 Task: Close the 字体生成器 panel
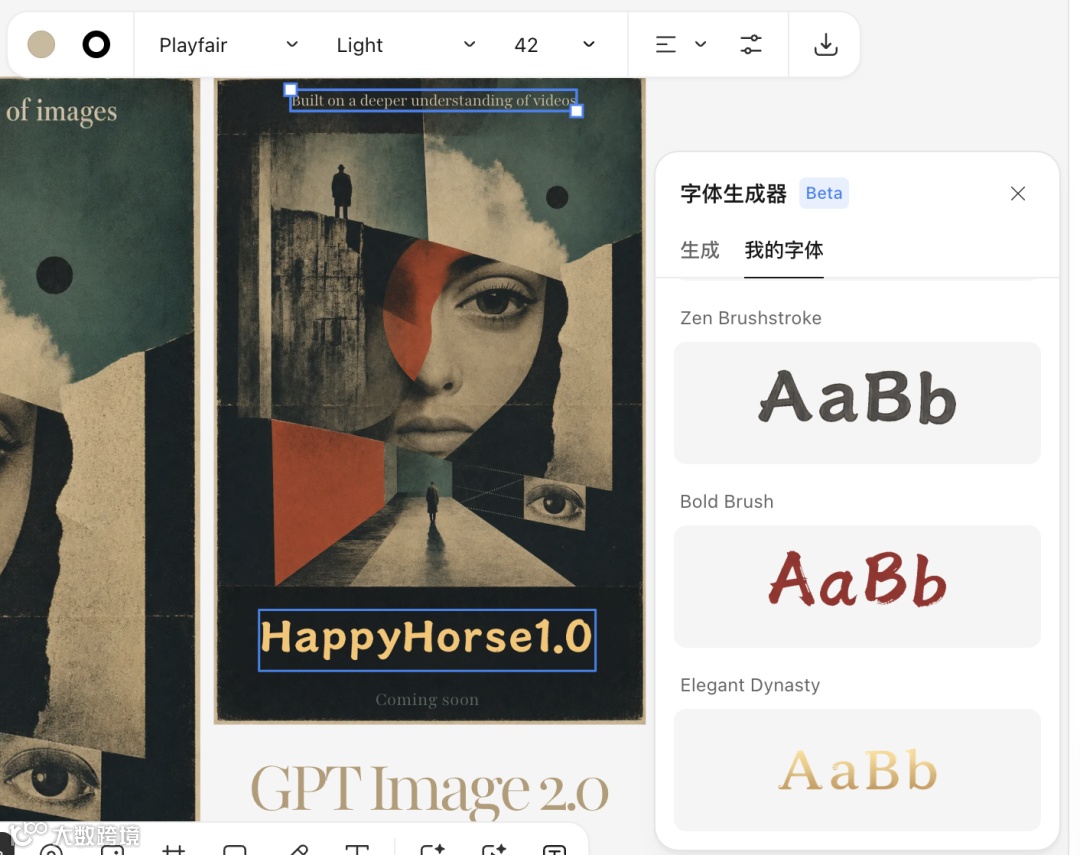coord(1018,194)
